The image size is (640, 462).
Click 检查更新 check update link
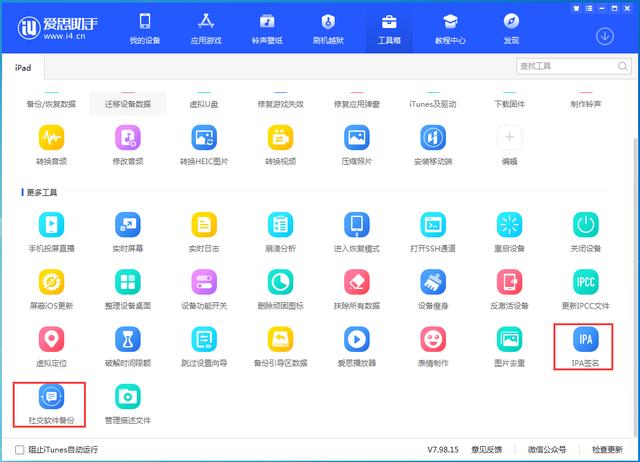(x=607, y=450)
